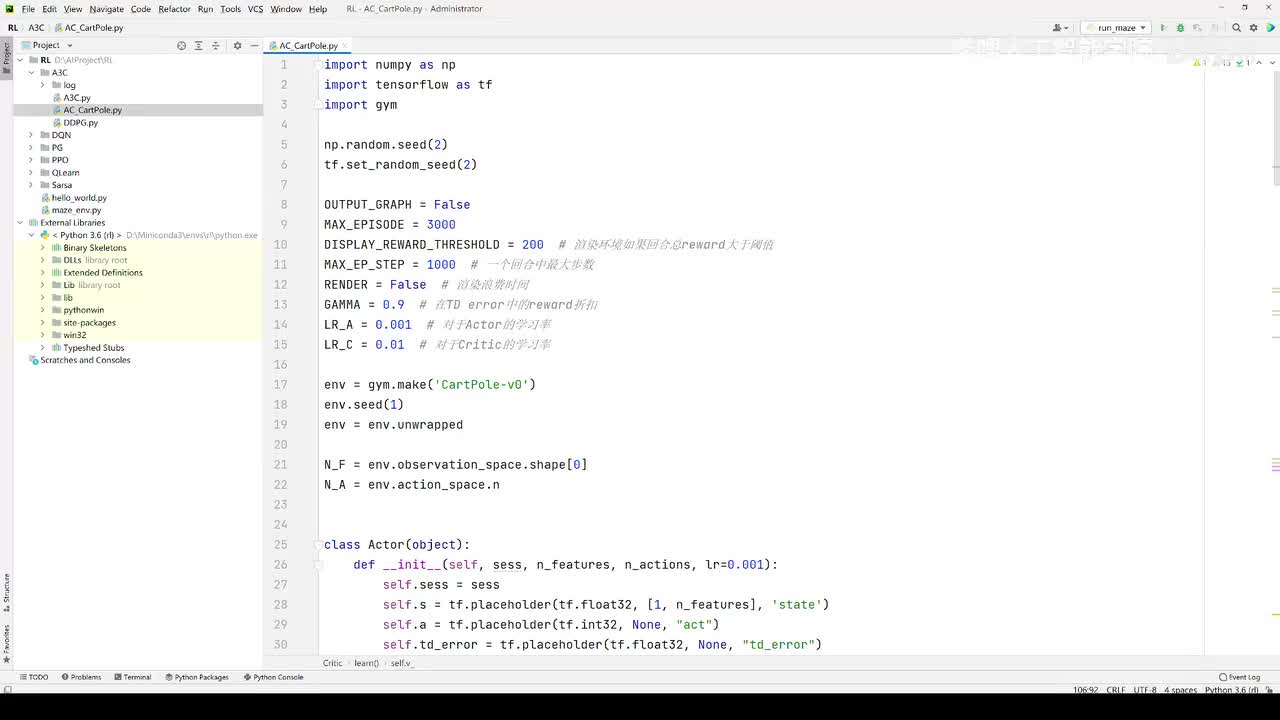Click the colorful plugin logo in toolbar
The height and width of the screenshot is (720, 1280).
click(1270, 28)
